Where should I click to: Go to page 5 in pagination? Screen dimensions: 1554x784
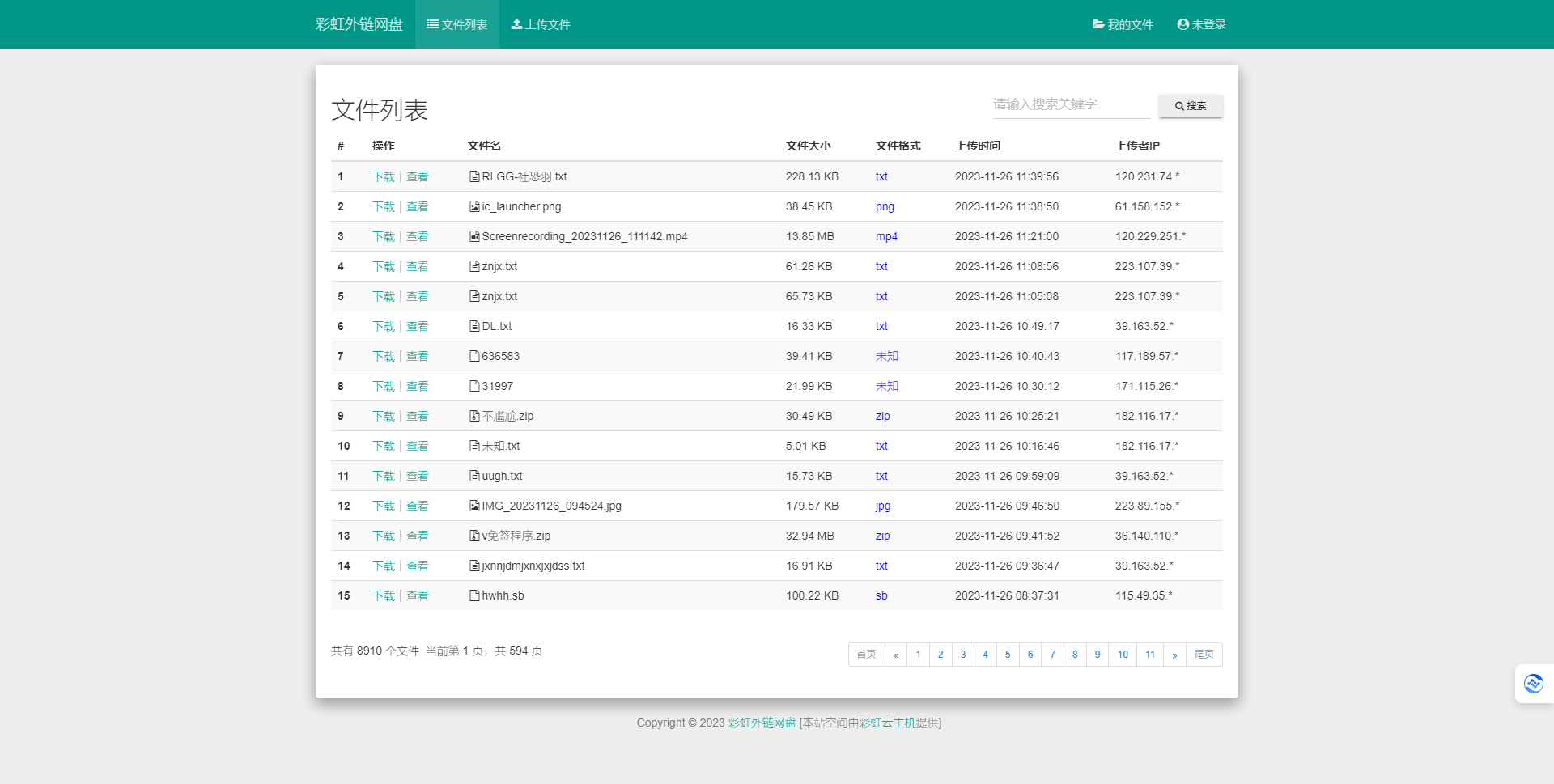[1008, 655]
